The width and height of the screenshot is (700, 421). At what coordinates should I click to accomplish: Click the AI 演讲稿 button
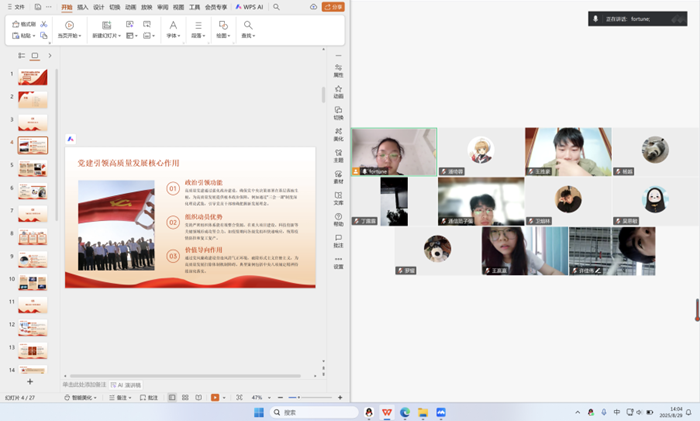126,384
